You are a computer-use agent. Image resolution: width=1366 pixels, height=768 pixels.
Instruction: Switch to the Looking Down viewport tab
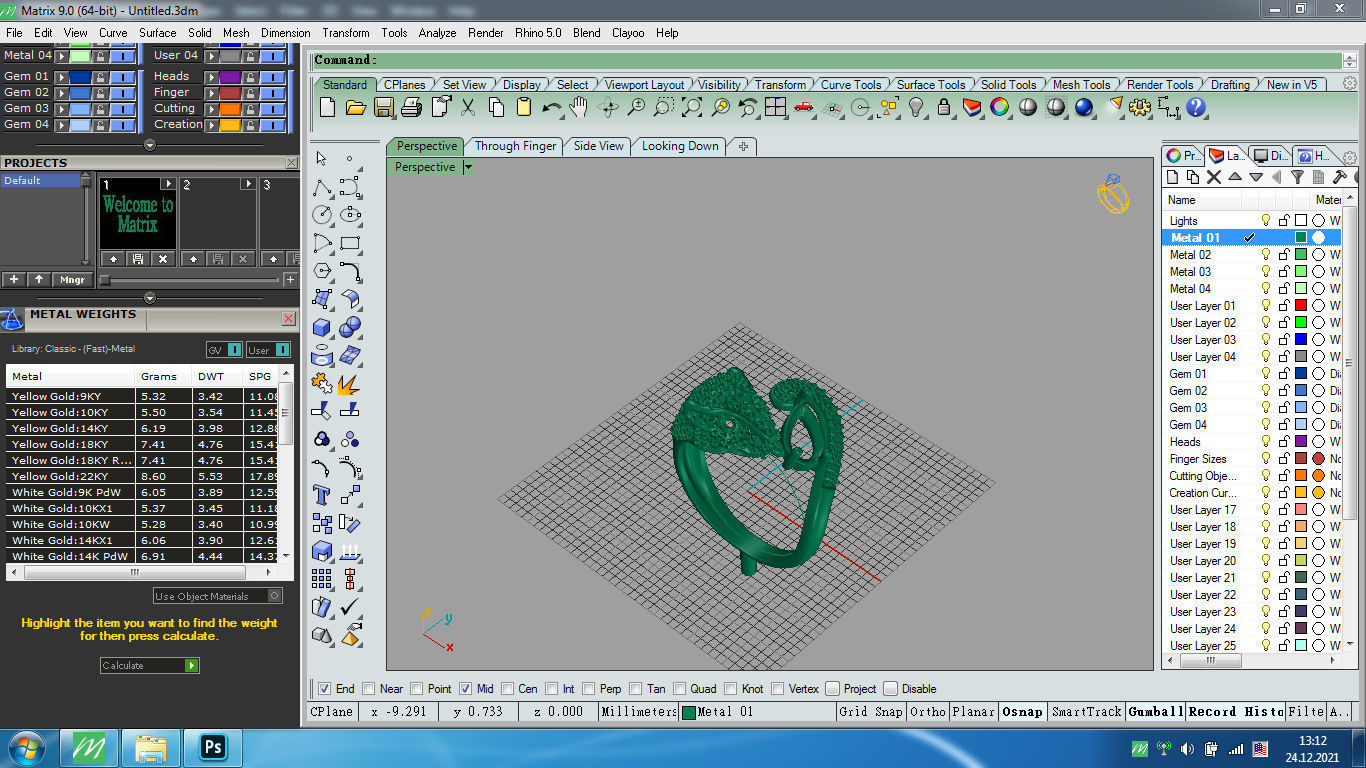pos(680,146)
